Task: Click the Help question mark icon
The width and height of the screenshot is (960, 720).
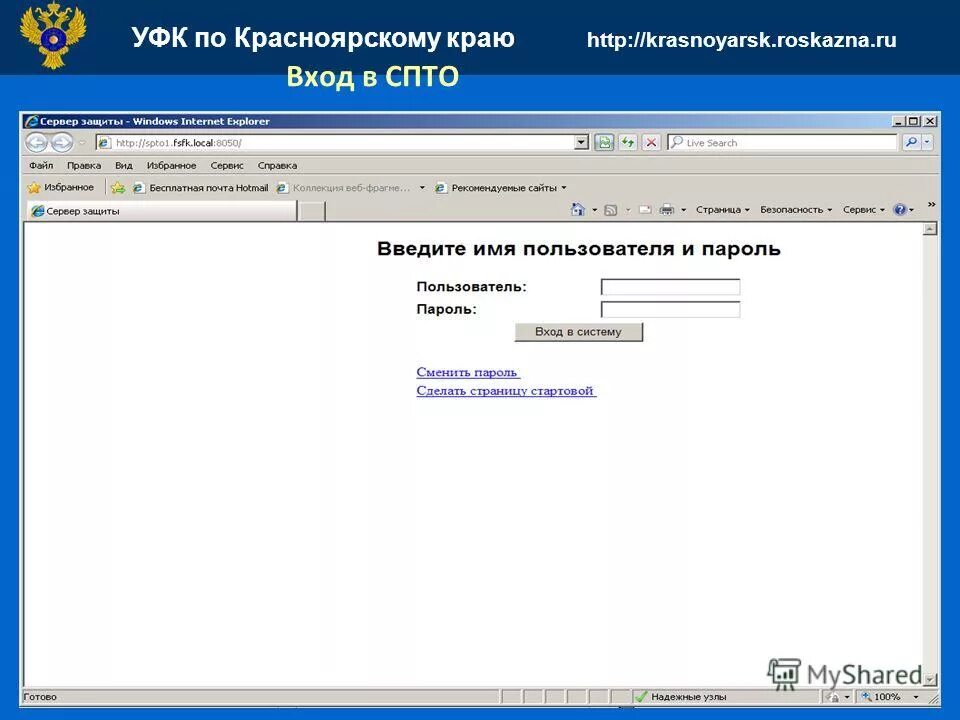Action: point(901,209)
